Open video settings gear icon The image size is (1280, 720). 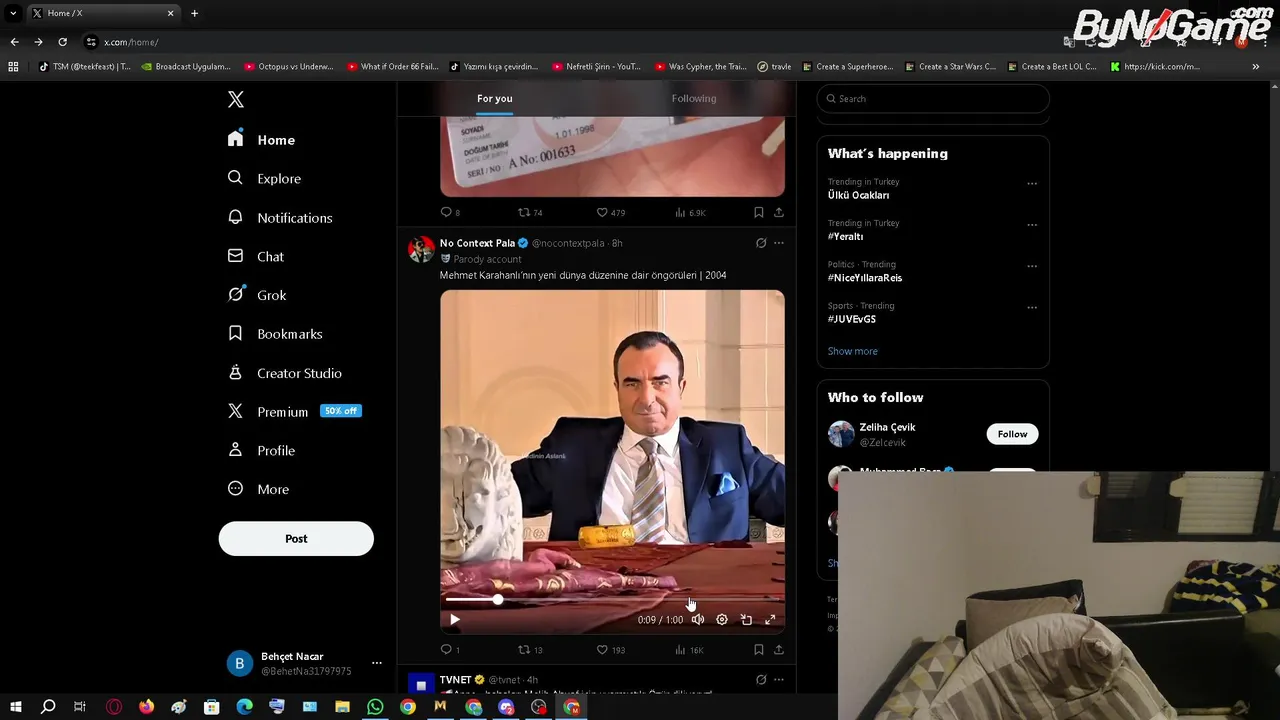click(x=722, y=620)
